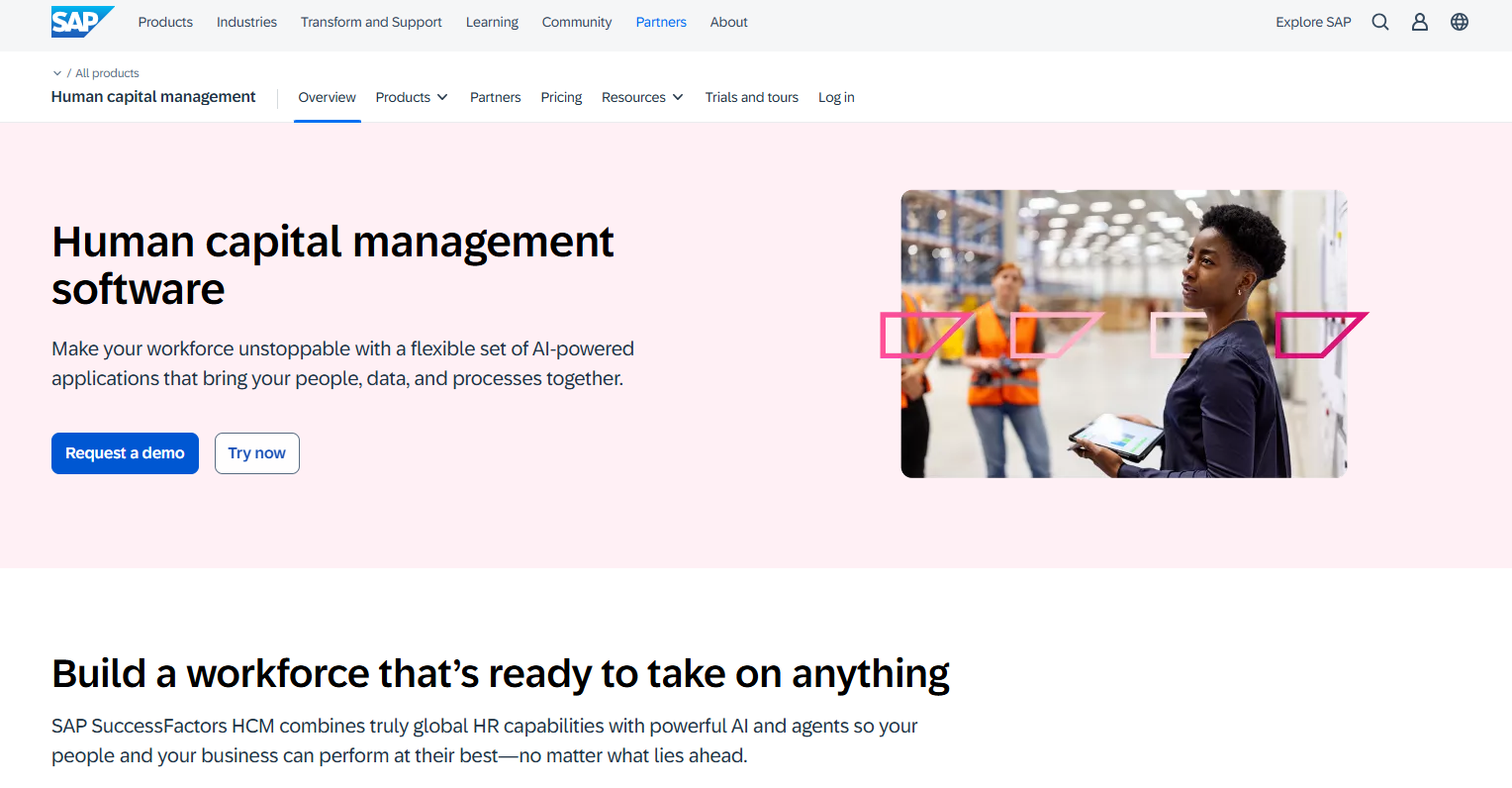Open the Pricing tab

tap(561, 97)
